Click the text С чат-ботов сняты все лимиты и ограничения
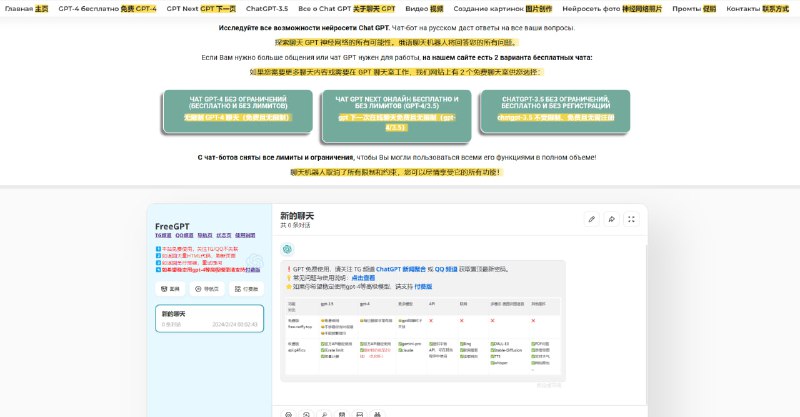Screen dimensions: 800x417 click(276, 157)
